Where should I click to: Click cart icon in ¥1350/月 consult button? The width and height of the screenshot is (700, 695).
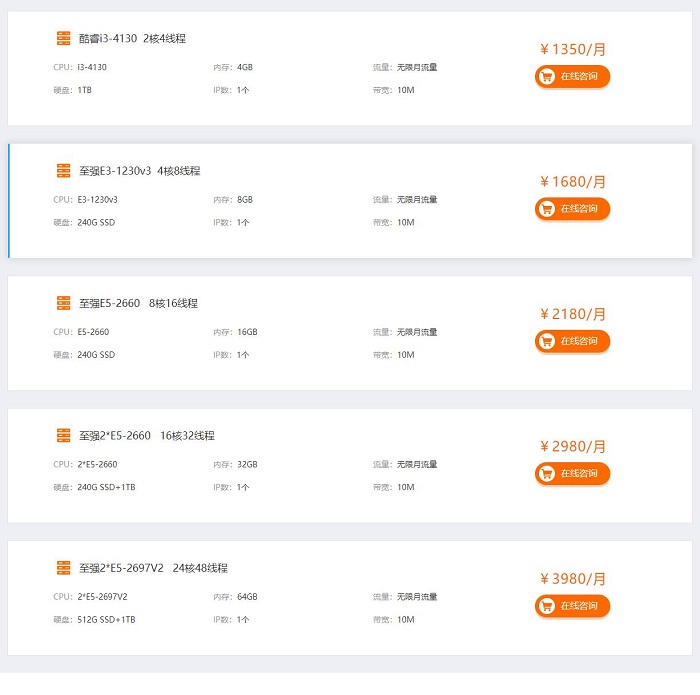[546, 76]
